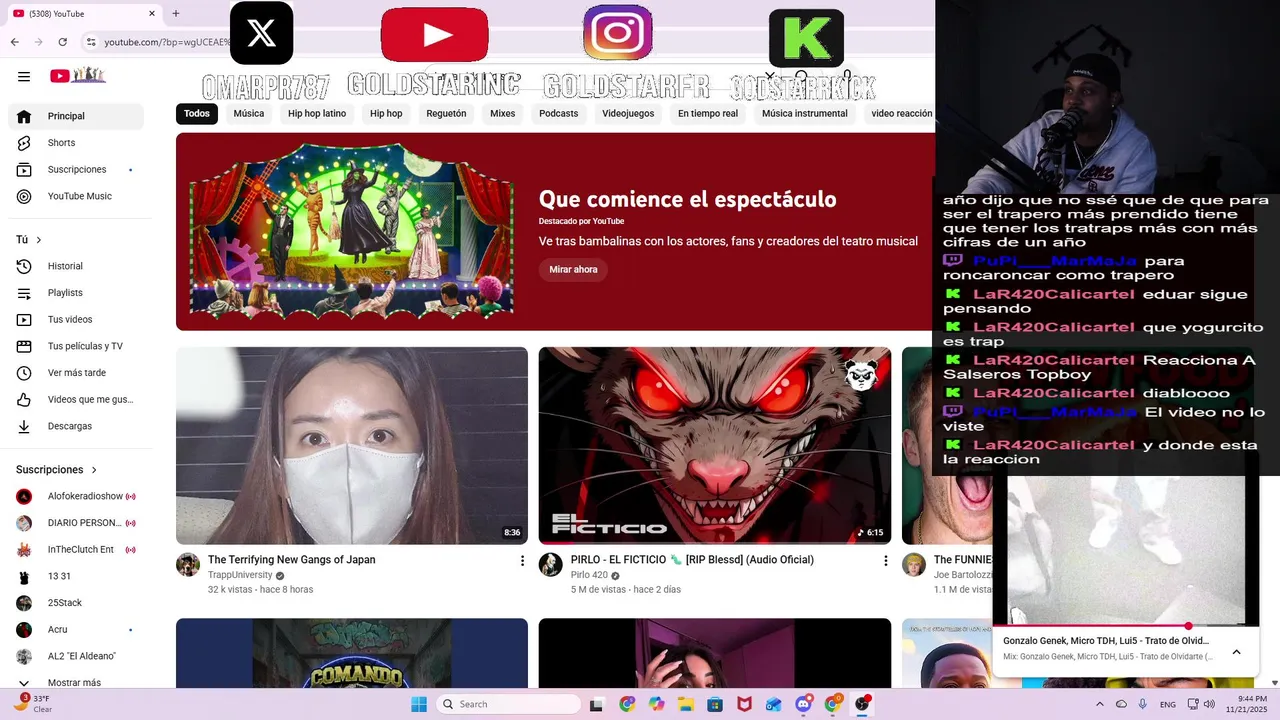Open the Tú section chevron
The width and height of the screenshot is (1280, 720).
[x=39, y=240]
